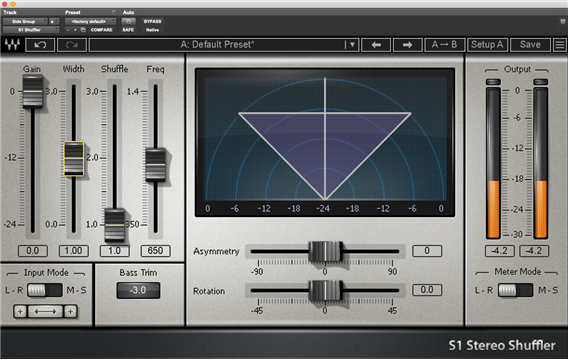Click the Shuffle fader handle
The width and height of the screenshot is (570, 361).
(x=115, y=225)
